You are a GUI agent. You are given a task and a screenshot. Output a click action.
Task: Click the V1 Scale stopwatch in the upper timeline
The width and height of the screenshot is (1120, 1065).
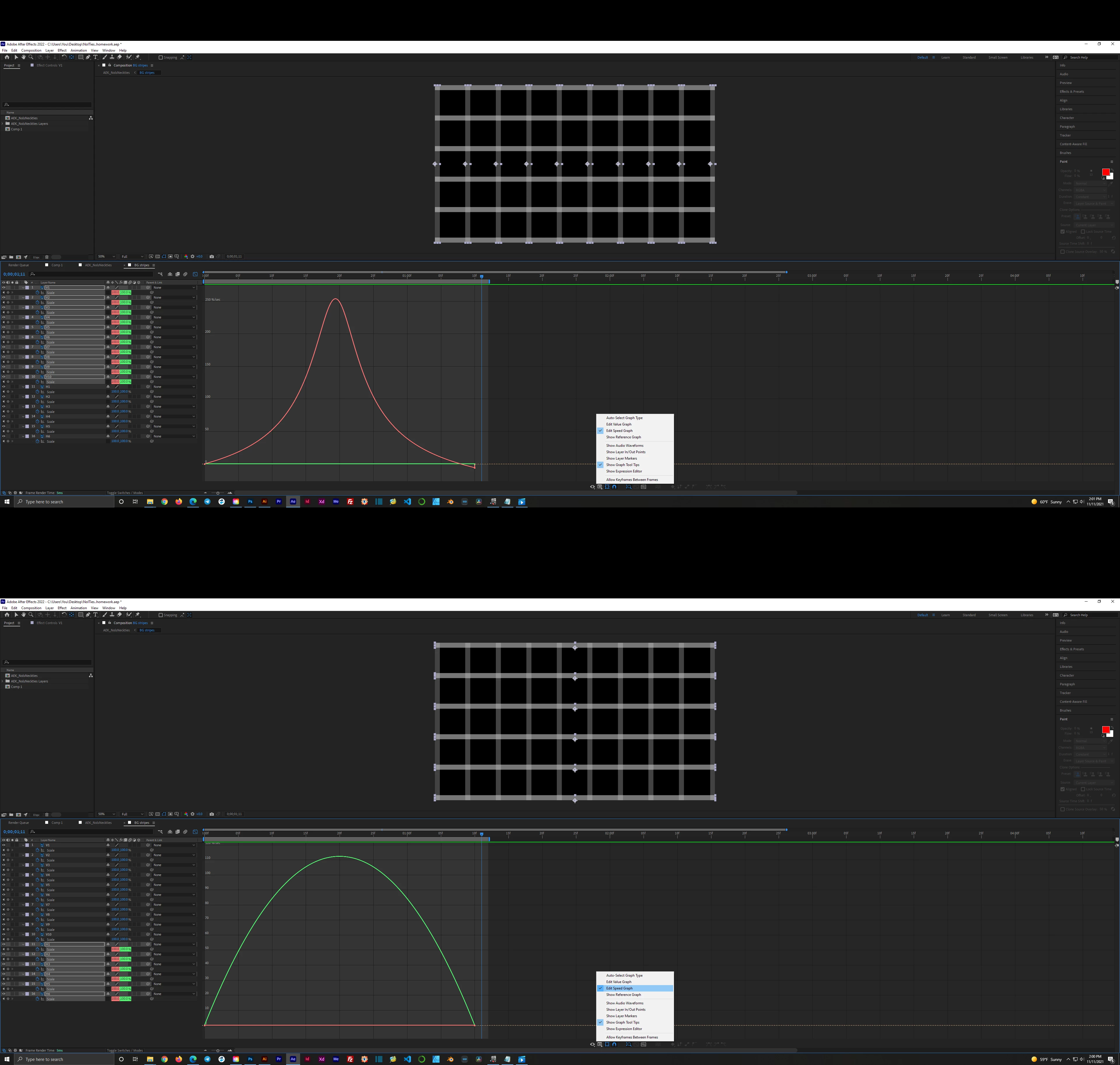[37, 292]
